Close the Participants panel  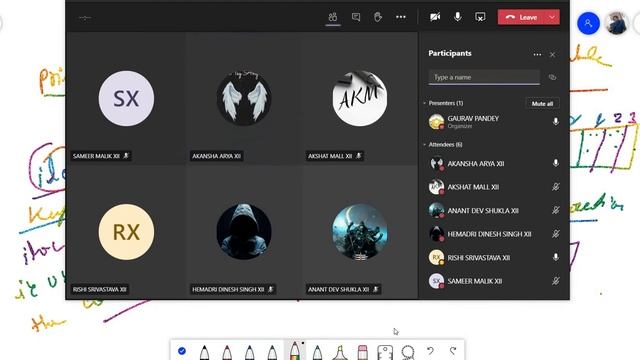pos(552,54)
